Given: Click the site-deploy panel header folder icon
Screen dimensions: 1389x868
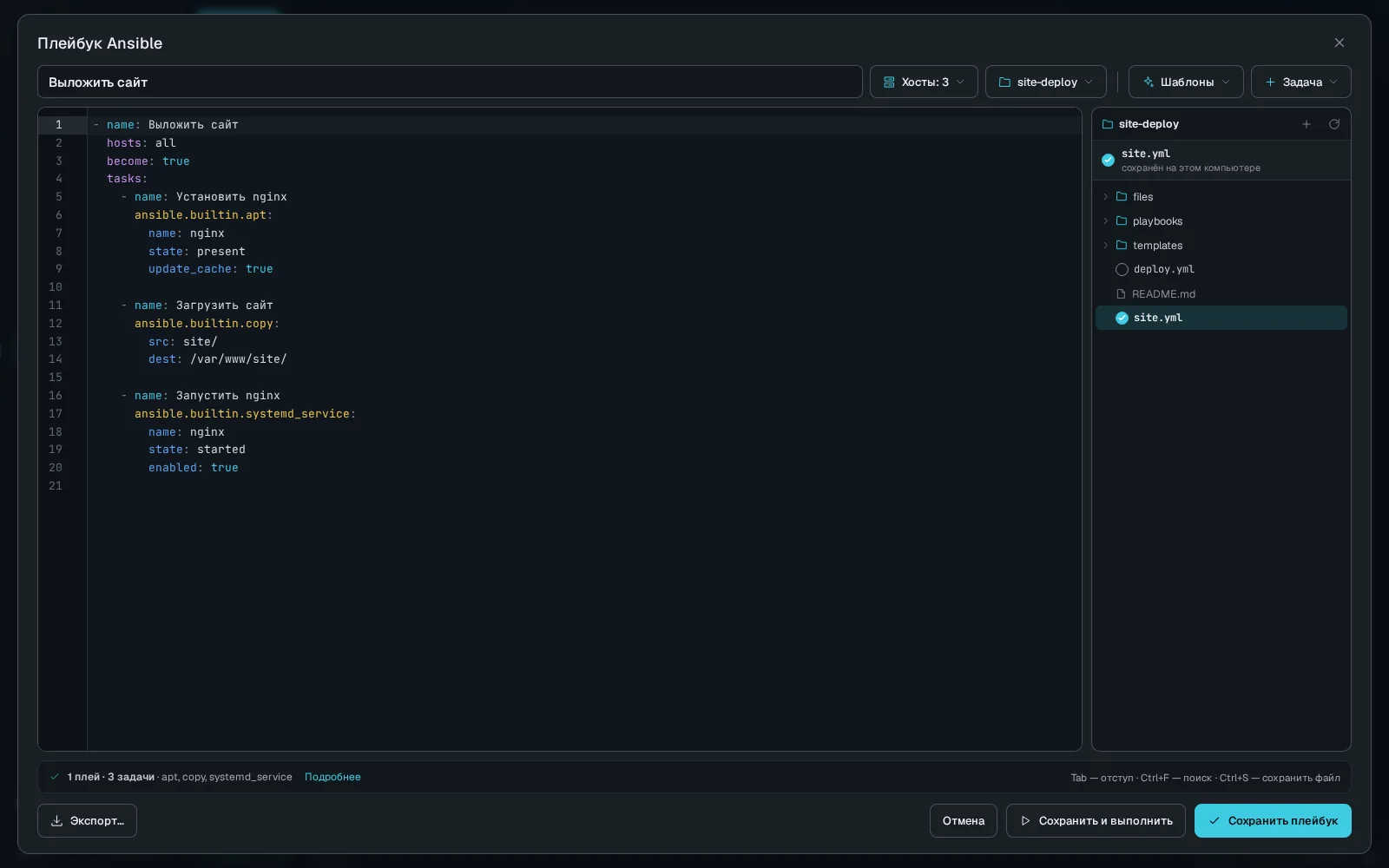Looking at the screenshot, I should 1108,124.
